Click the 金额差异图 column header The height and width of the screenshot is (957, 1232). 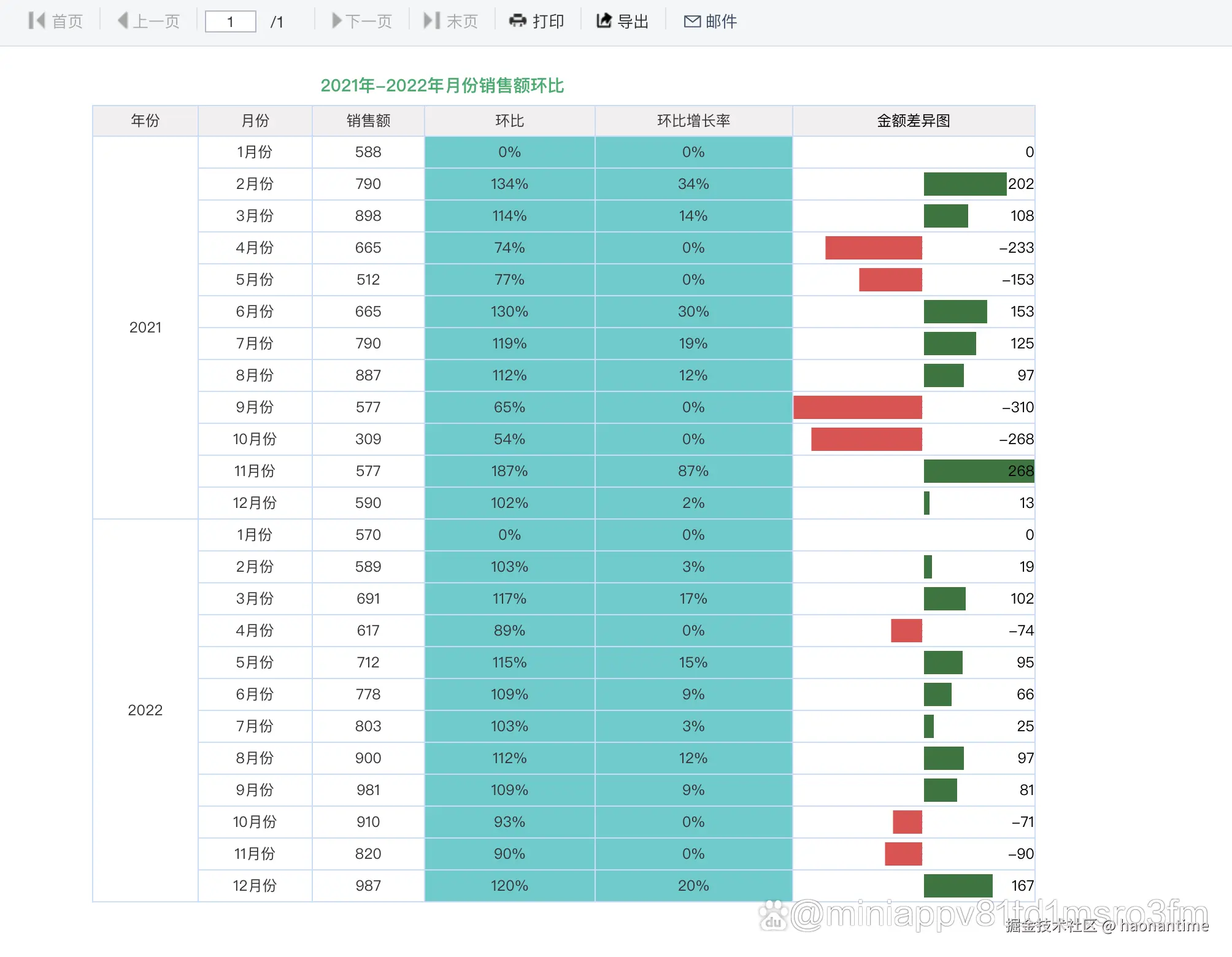[x=913, y=121]
